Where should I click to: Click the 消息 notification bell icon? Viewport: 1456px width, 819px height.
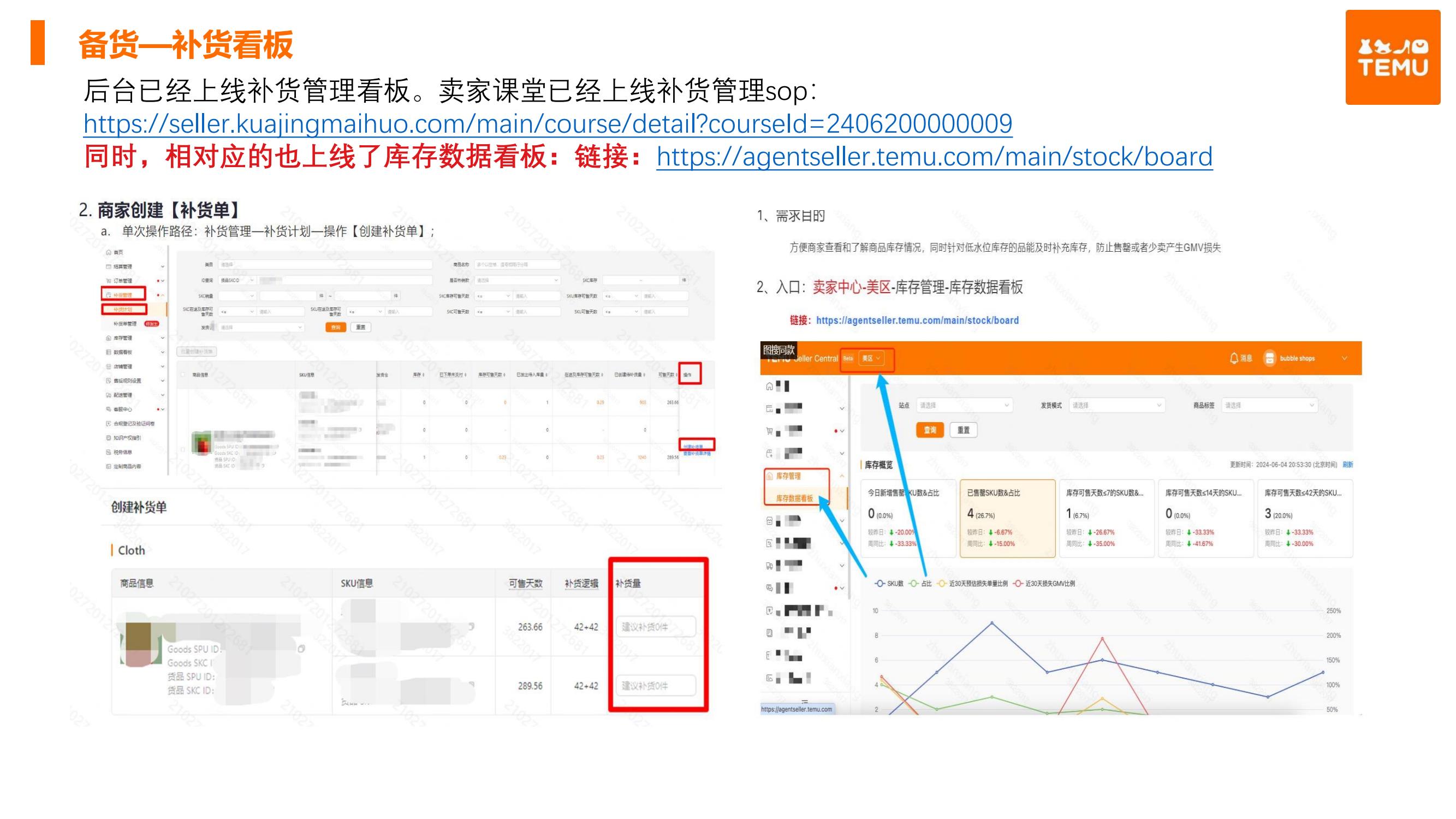tap(1234, 358)
